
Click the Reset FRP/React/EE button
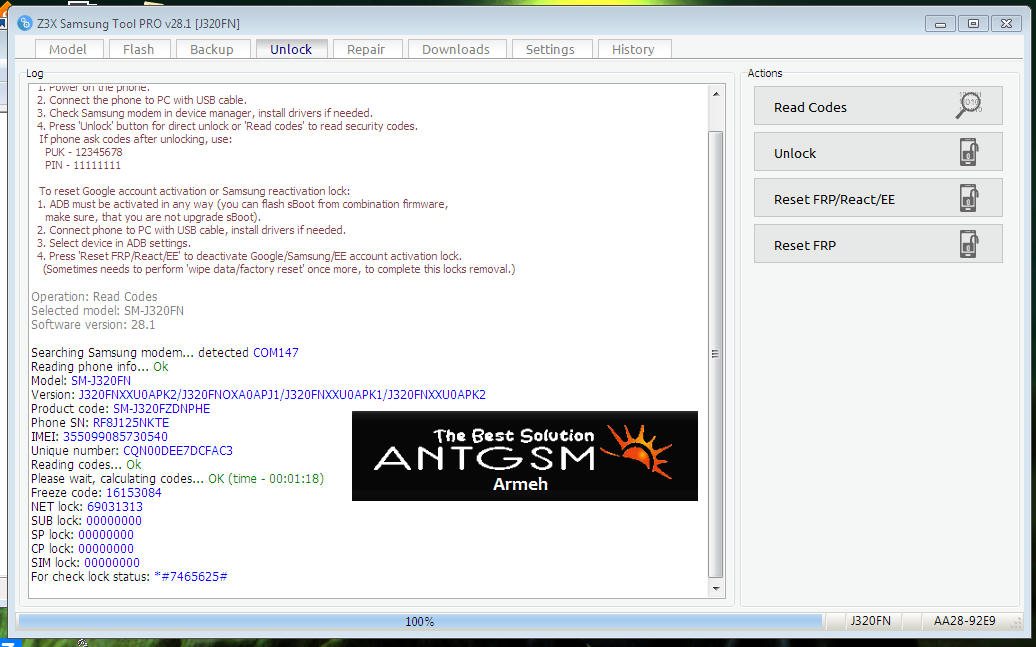click(878, 198)
